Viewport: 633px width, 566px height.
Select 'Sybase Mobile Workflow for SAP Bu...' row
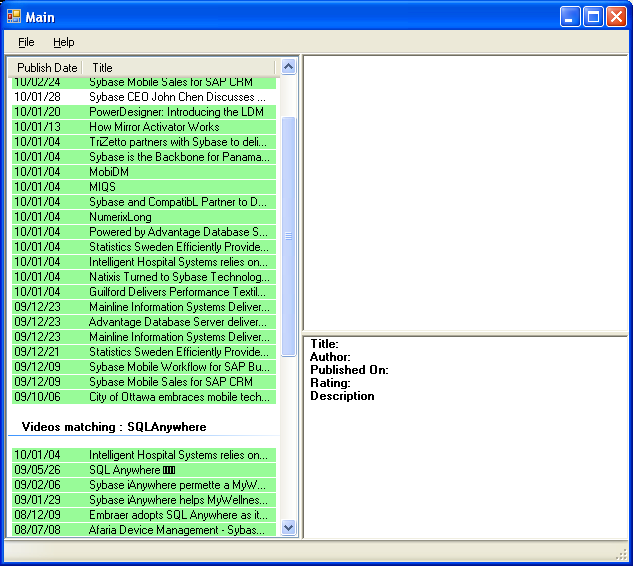pos(144,367)
